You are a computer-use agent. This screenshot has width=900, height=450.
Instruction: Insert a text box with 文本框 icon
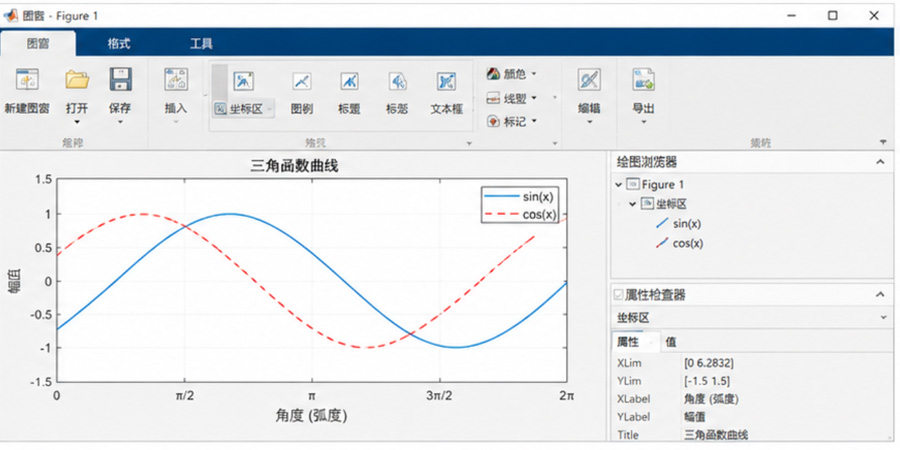coord(446,82)
